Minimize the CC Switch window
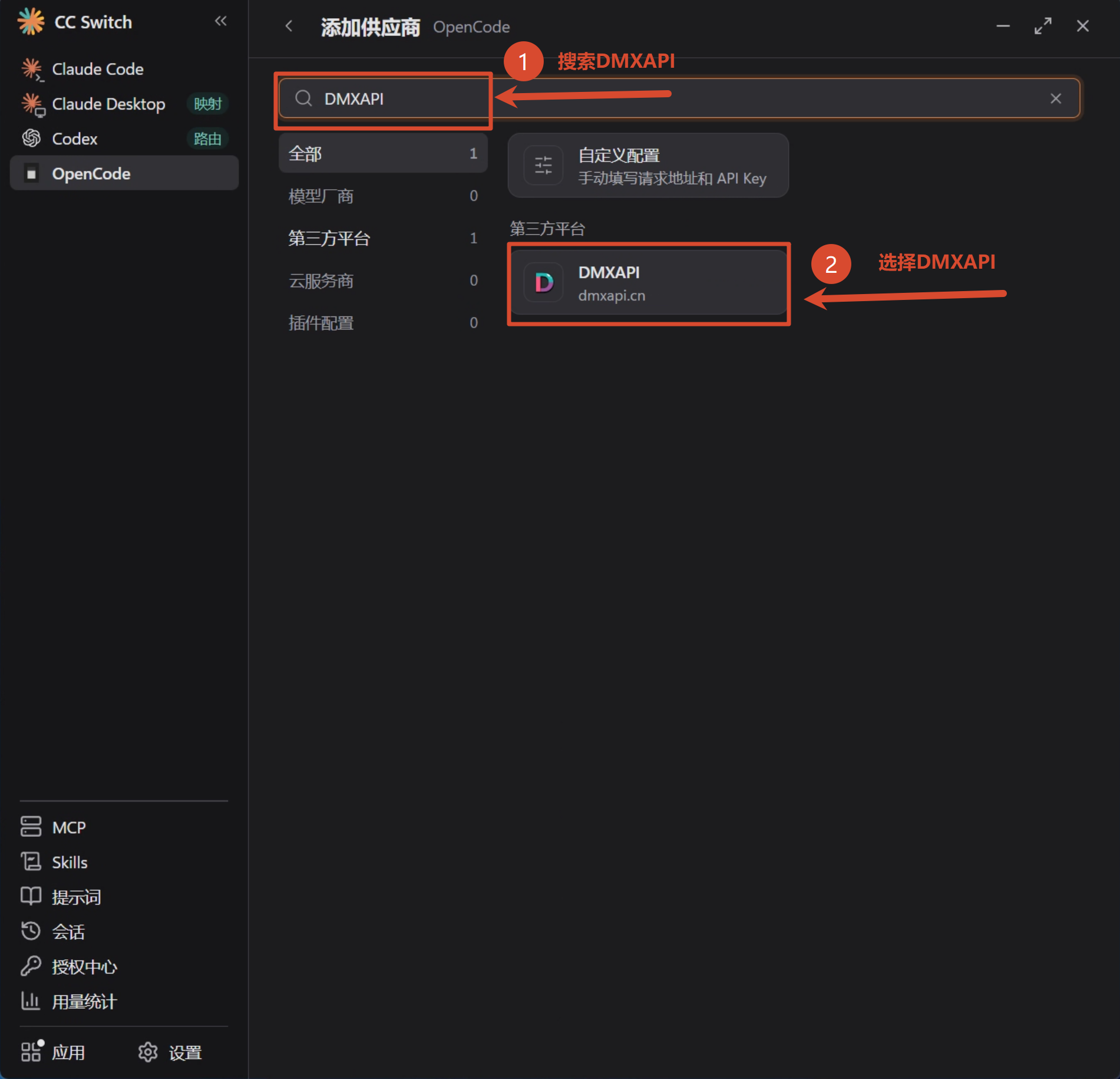 tap(1003, 26)
